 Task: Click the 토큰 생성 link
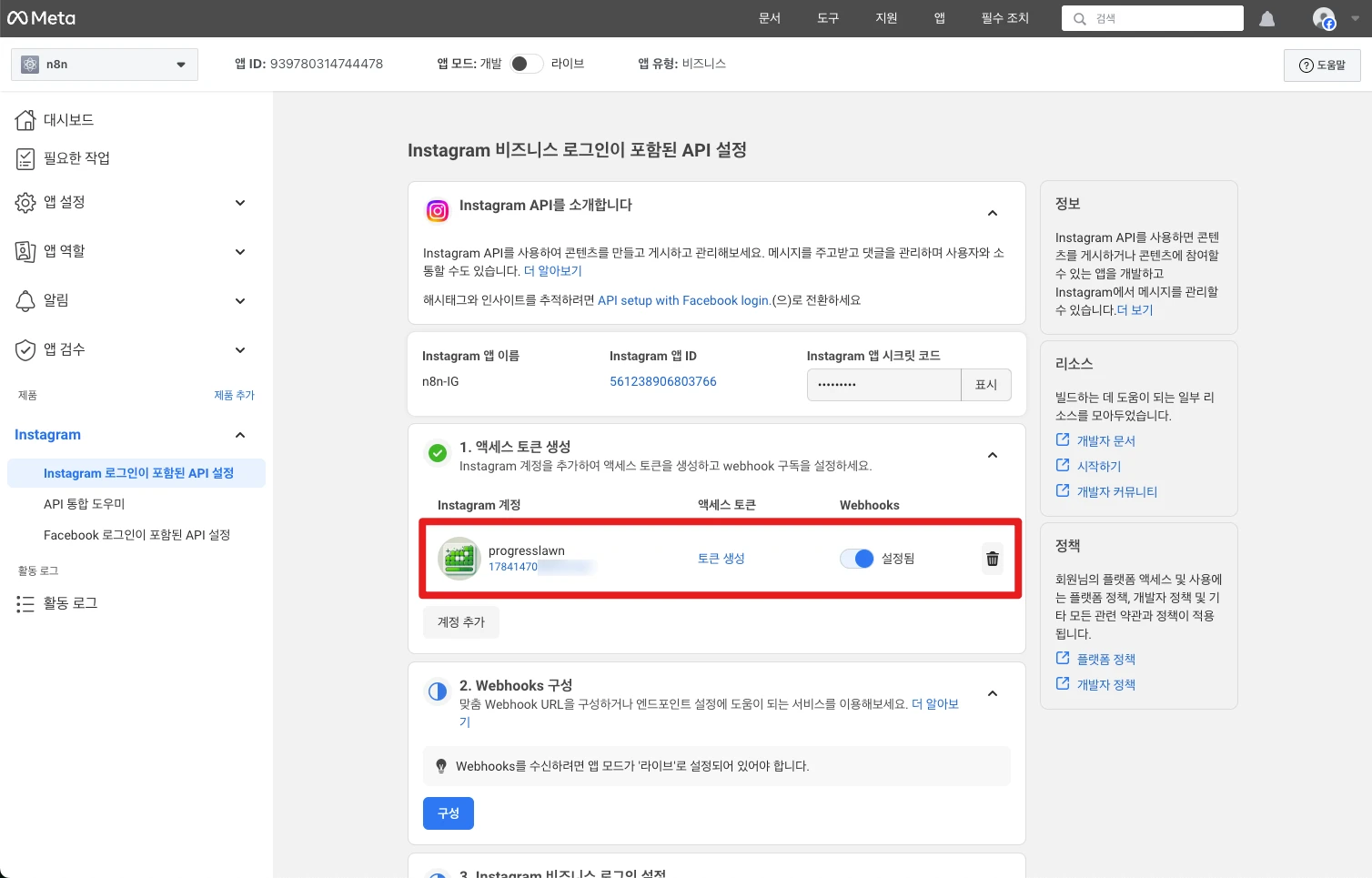721,559
